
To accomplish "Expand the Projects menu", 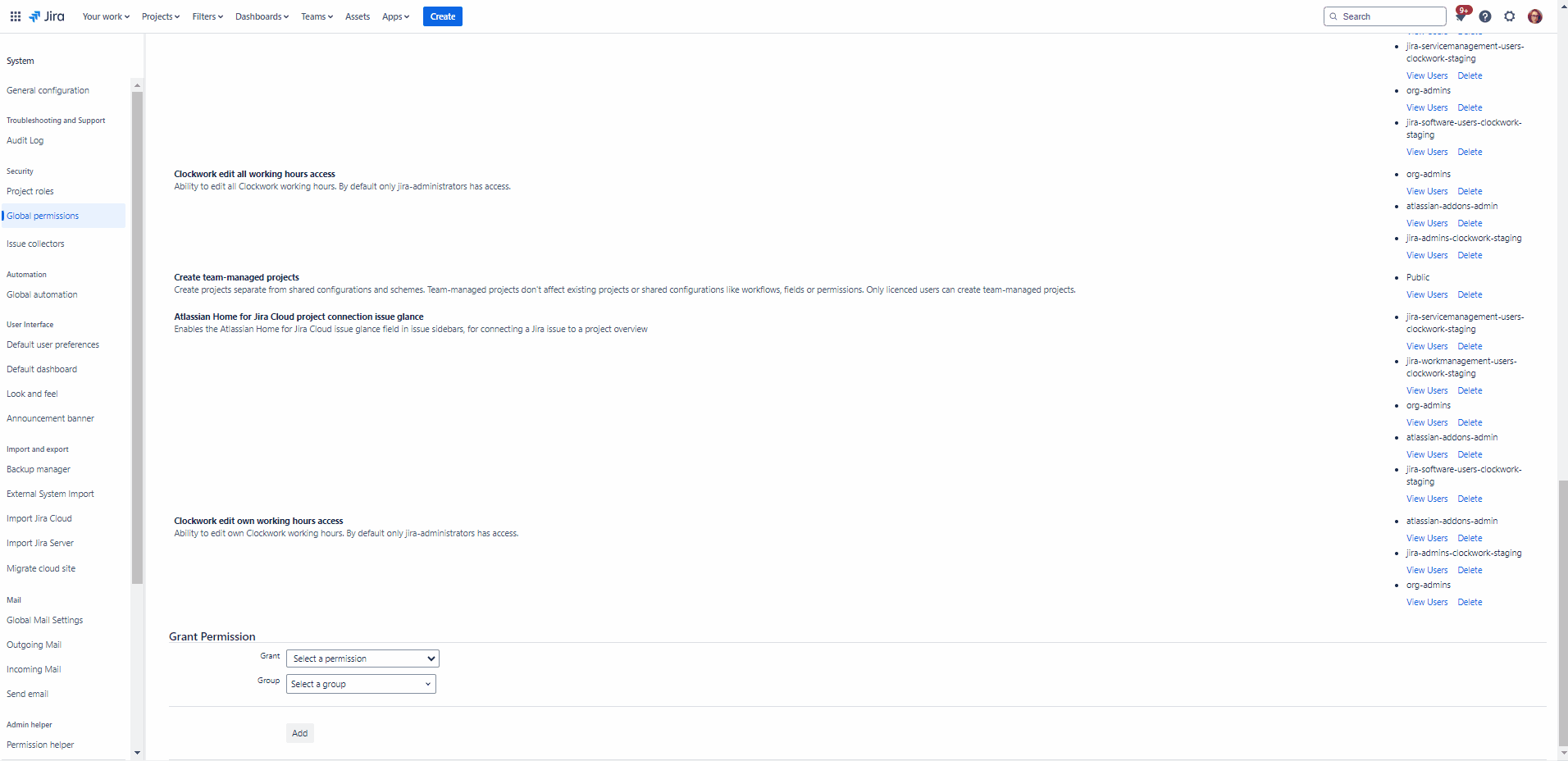I will pyautogui.click(x=161, y=16).
